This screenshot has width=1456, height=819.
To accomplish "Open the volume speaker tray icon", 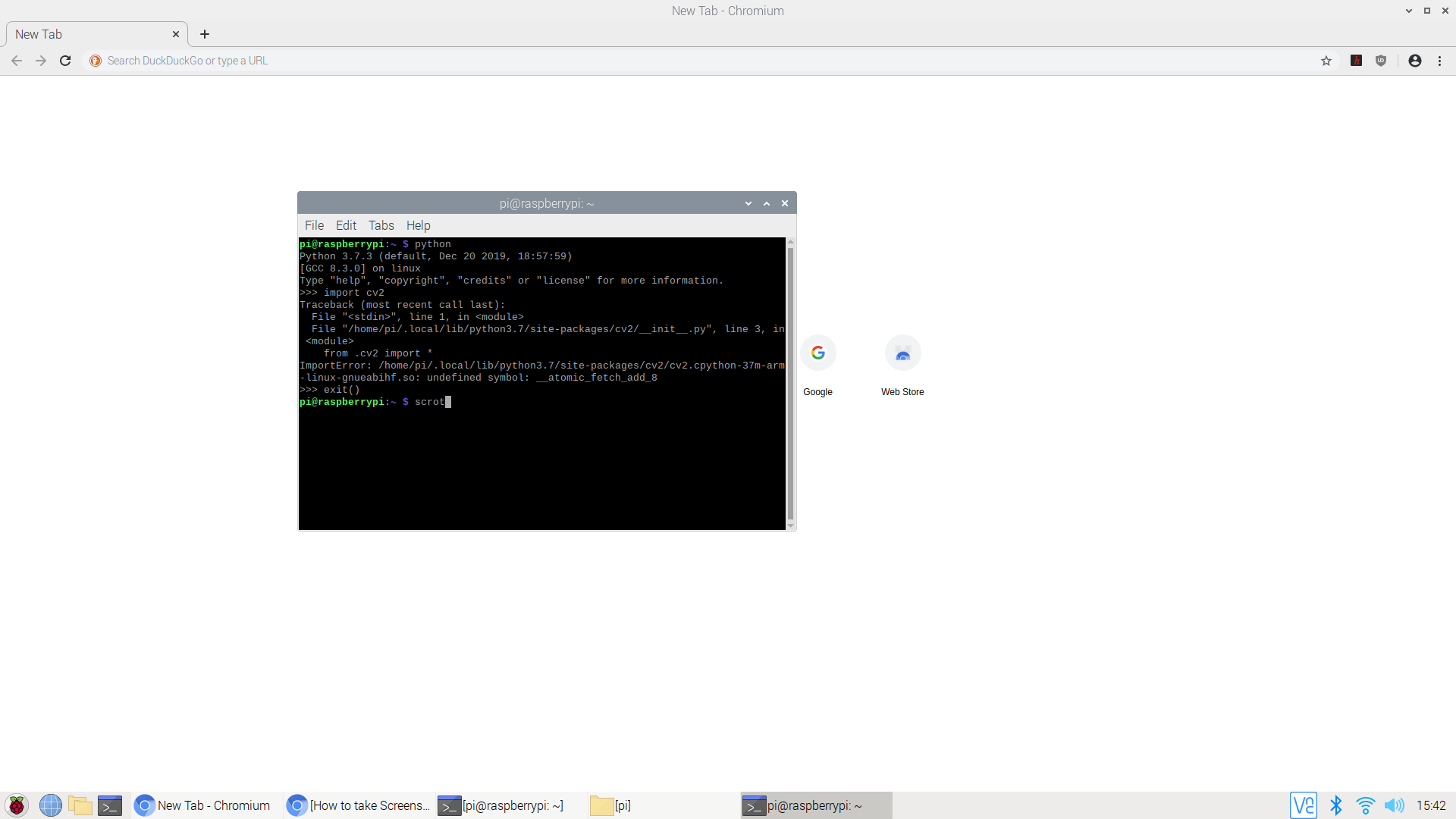I will click(1395, 805).
